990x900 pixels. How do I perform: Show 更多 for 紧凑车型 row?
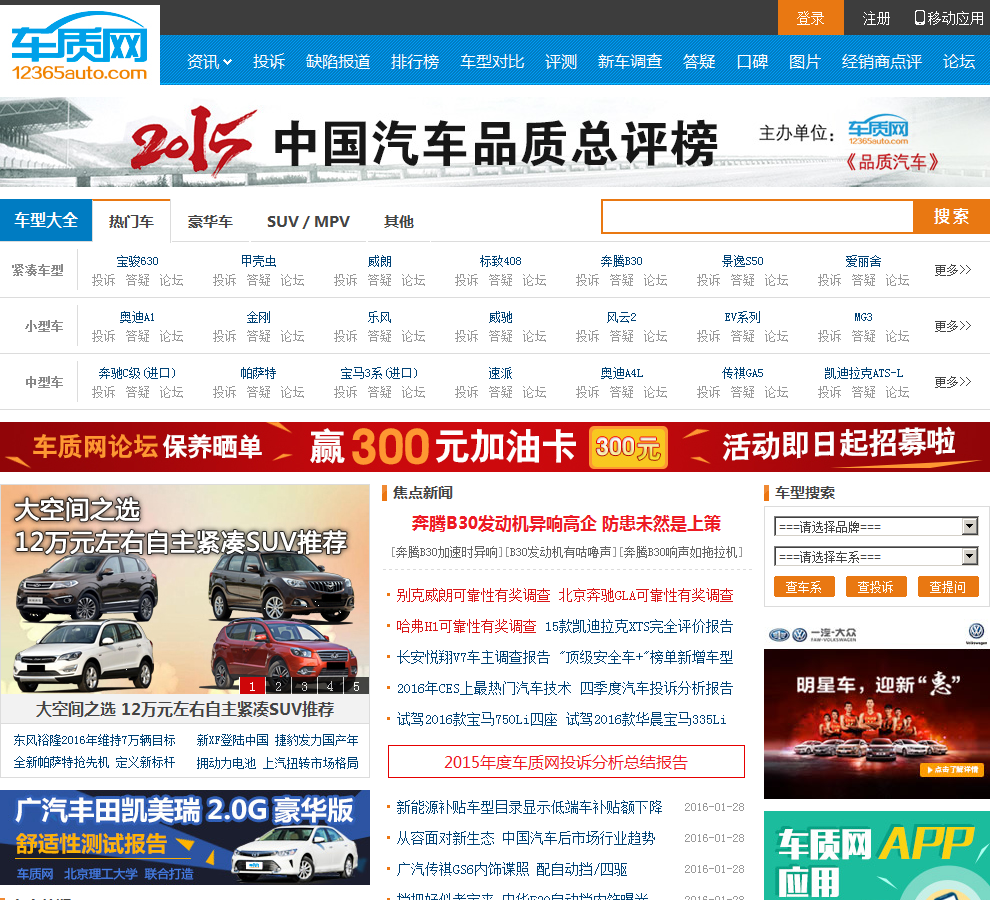tap(953, 270)
